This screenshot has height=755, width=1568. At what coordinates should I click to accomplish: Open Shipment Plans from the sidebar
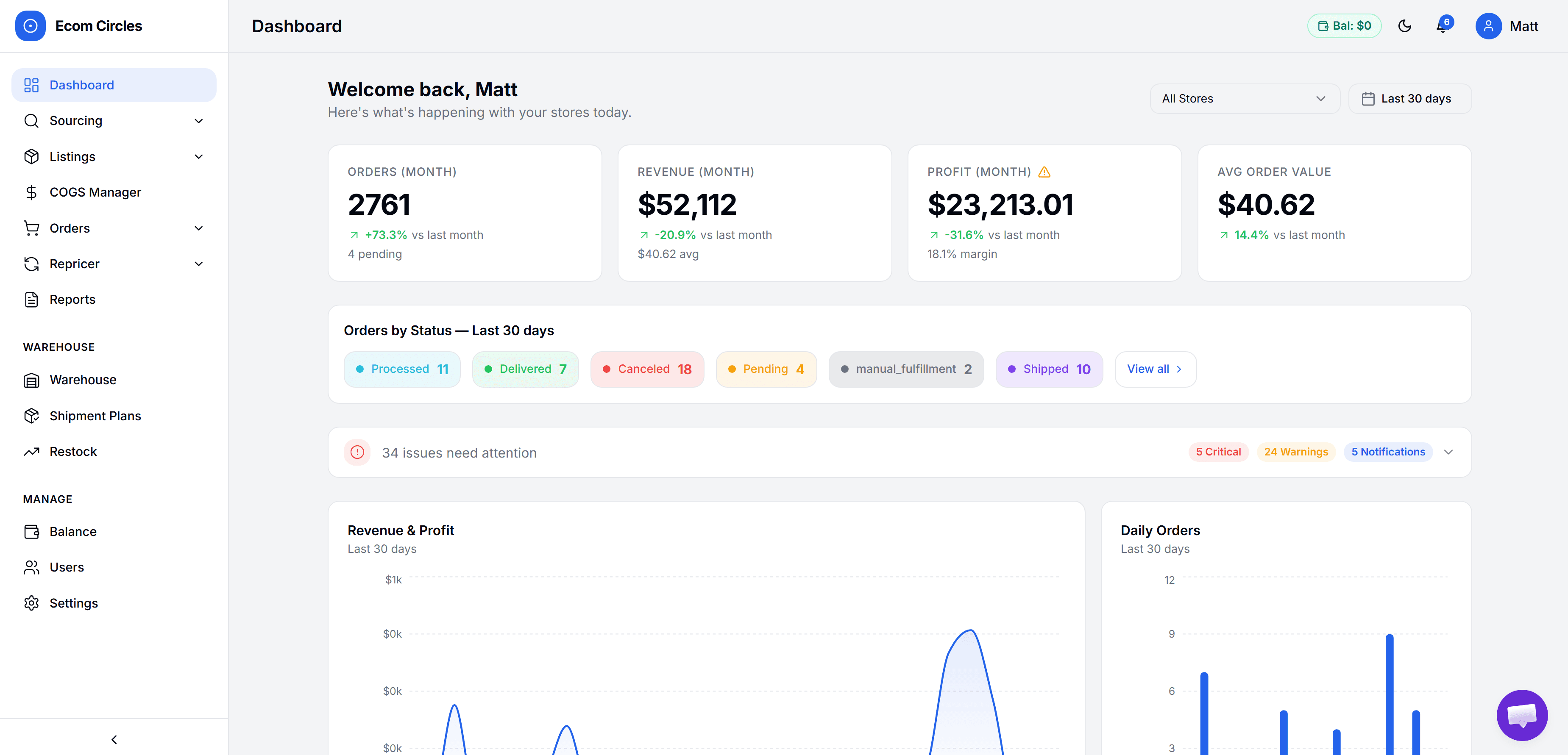[95, 416]
